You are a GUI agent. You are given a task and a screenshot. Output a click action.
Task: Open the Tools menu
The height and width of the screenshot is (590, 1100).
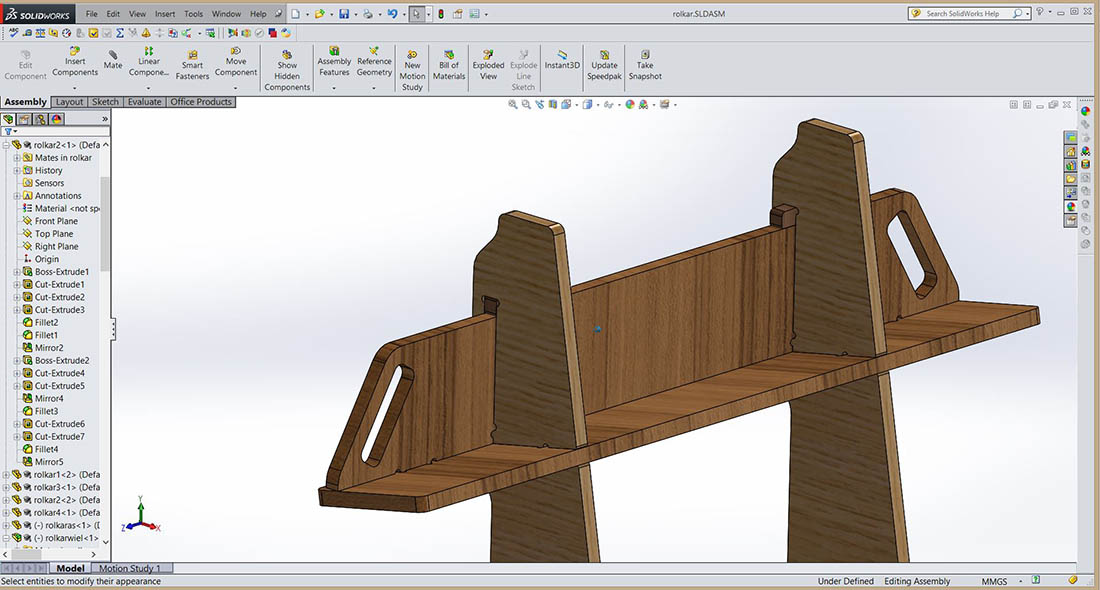coord(193,13)
